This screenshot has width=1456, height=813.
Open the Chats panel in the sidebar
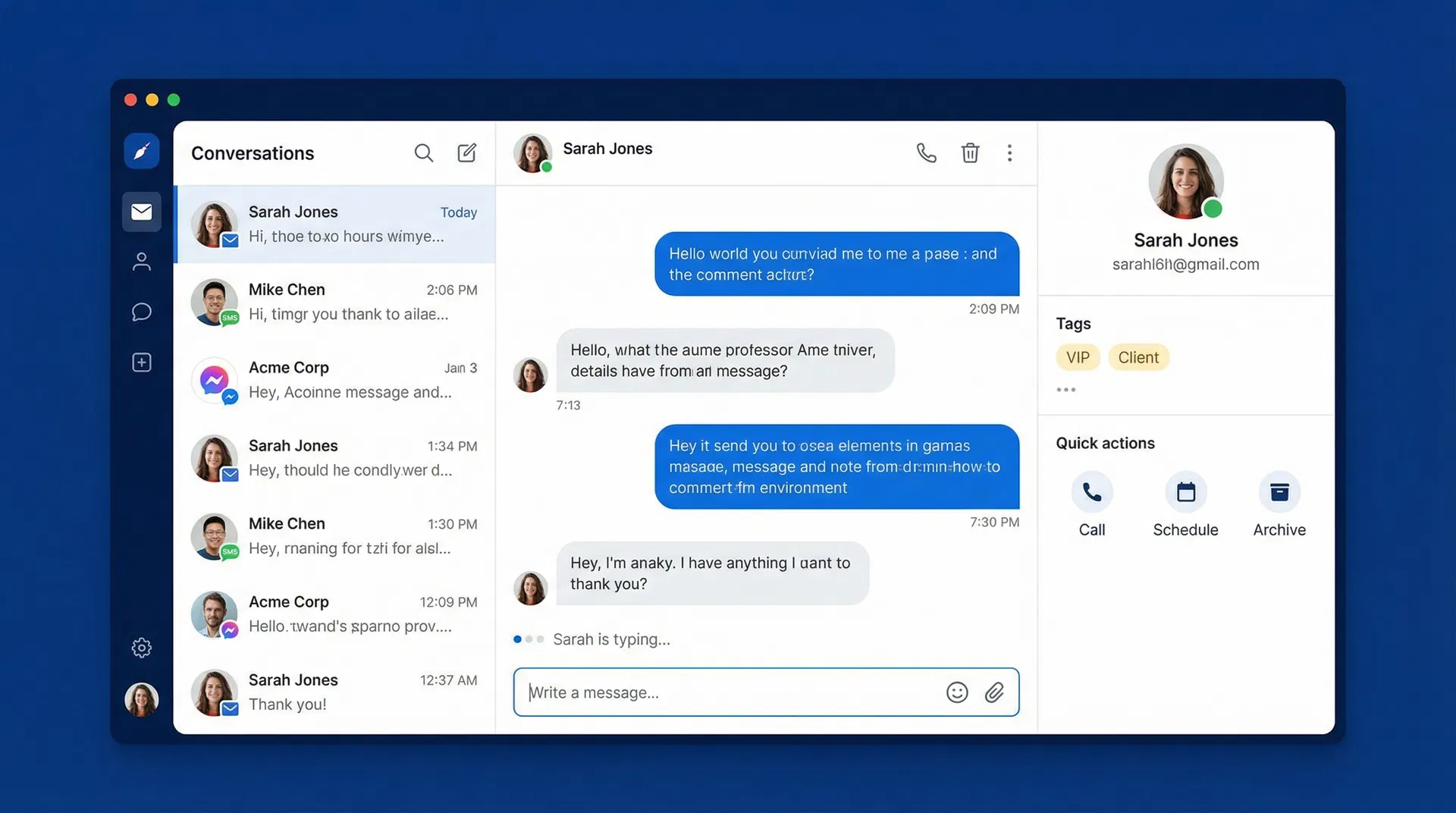pyautogui.click(x=141, y=312)
